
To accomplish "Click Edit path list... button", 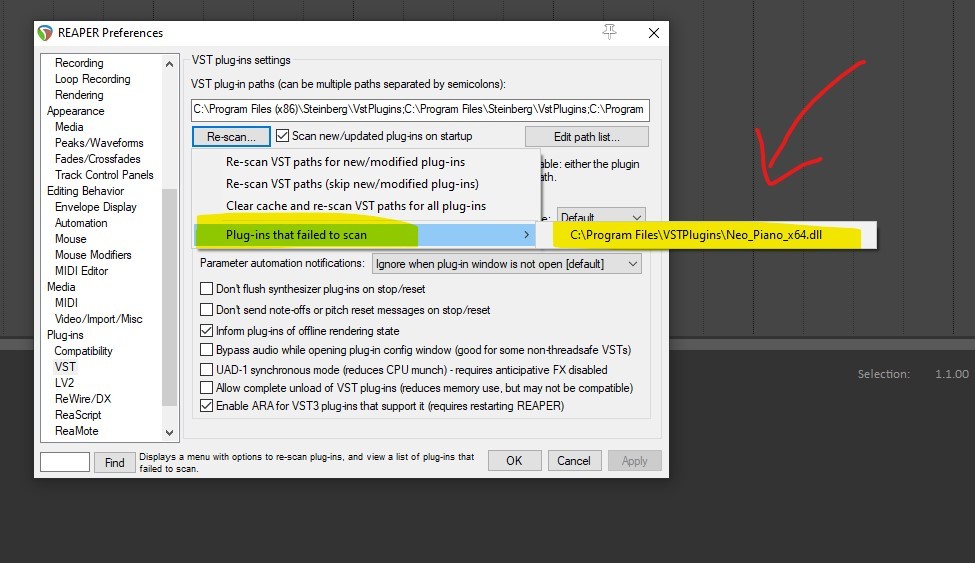I will [x=586, y=136].
